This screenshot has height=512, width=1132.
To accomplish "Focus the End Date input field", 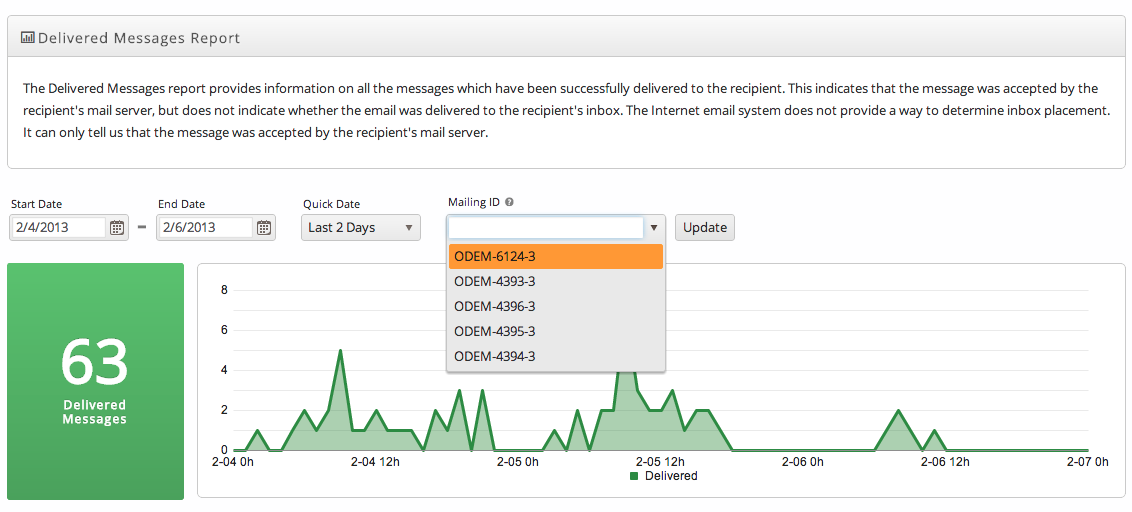I will (x=205, y=227).
